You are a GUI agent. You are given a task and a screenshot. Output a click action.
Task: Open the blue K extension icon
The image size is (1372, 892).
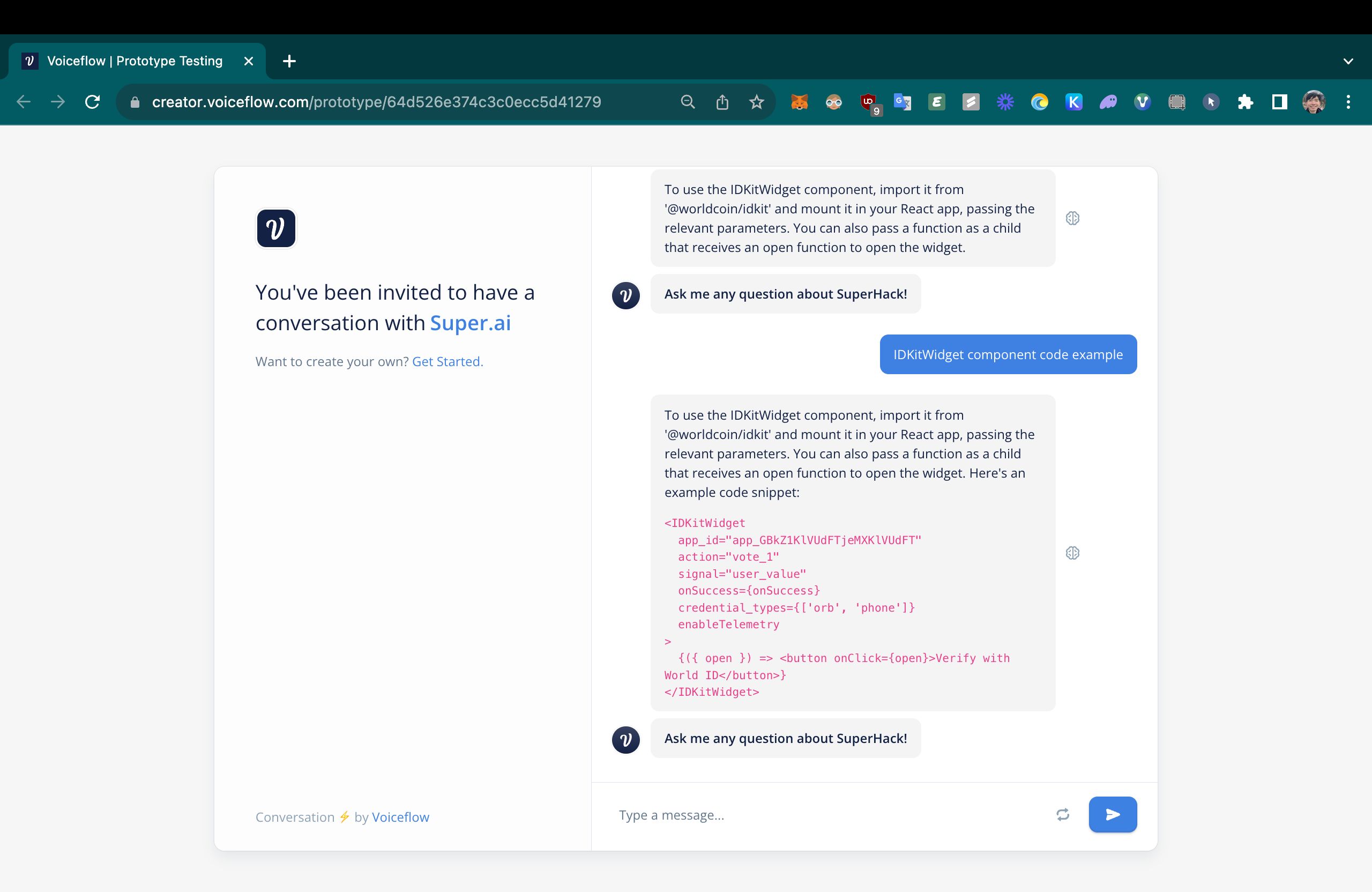click(1073, 102)
